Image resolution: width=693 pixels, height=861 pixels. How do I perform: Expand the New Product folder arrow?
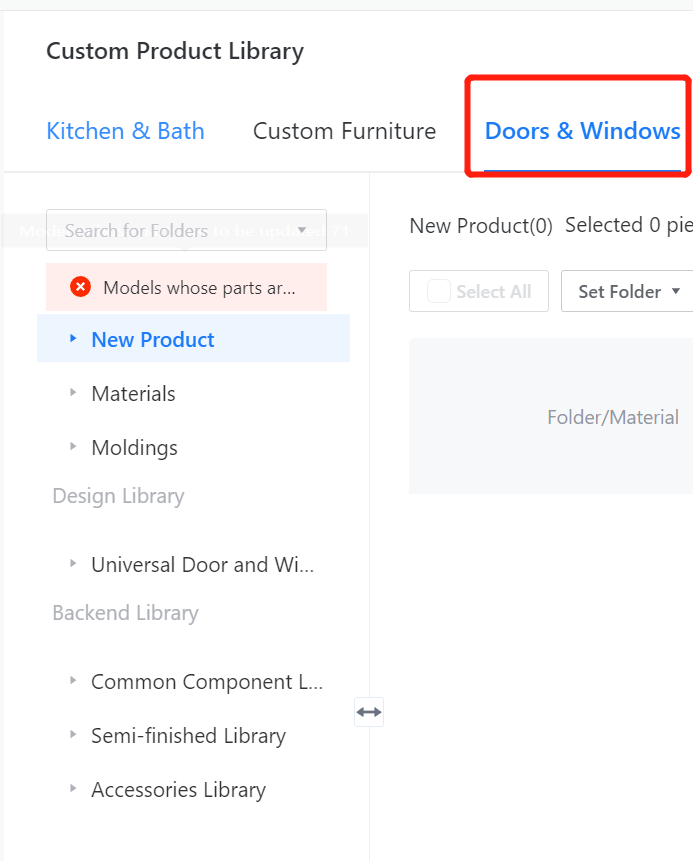73,339
